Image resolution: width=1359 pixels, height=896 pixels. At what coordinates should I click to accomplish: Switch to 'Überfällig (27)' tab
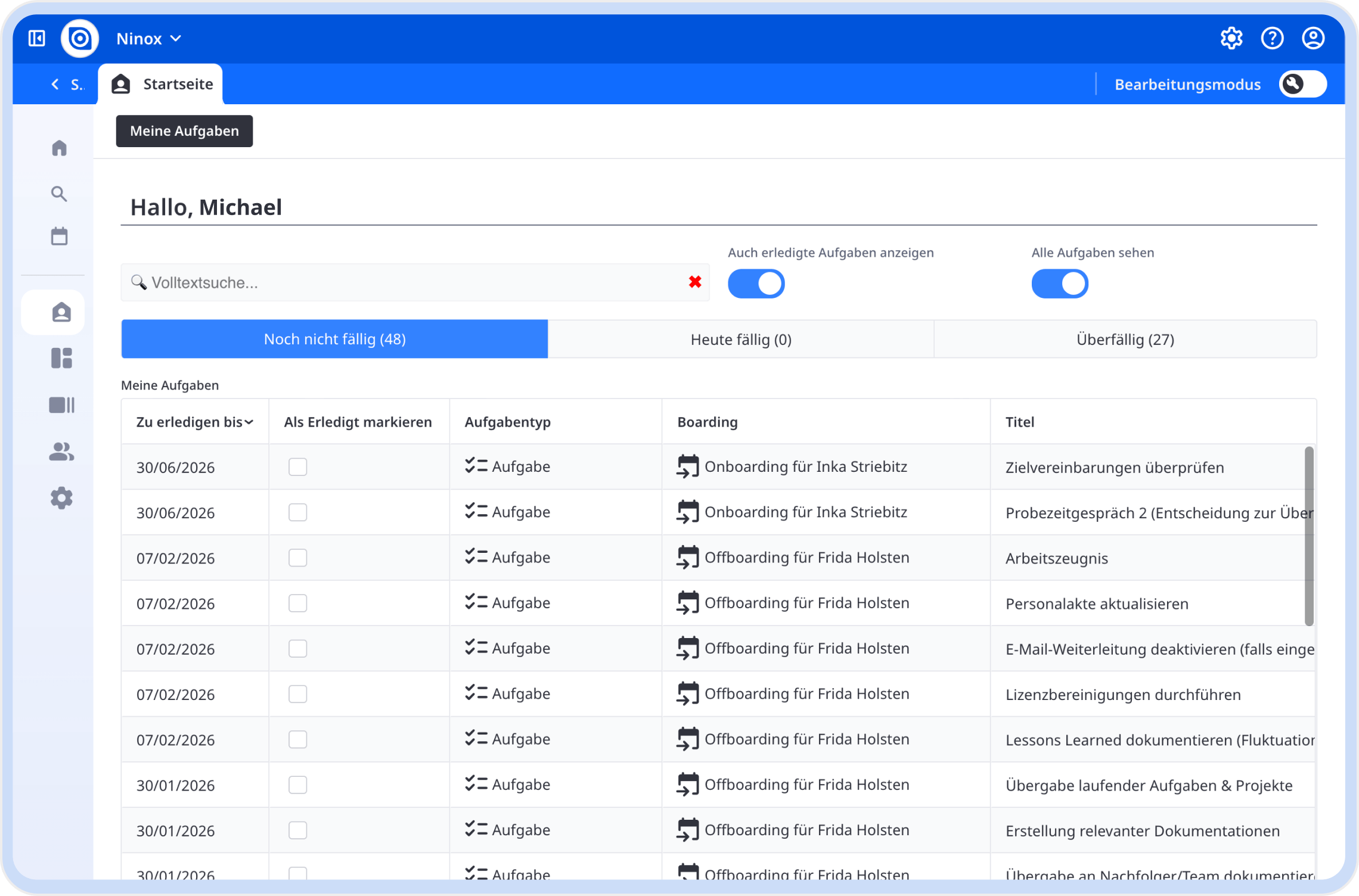pyautogui.click(x=1125, y=340)
